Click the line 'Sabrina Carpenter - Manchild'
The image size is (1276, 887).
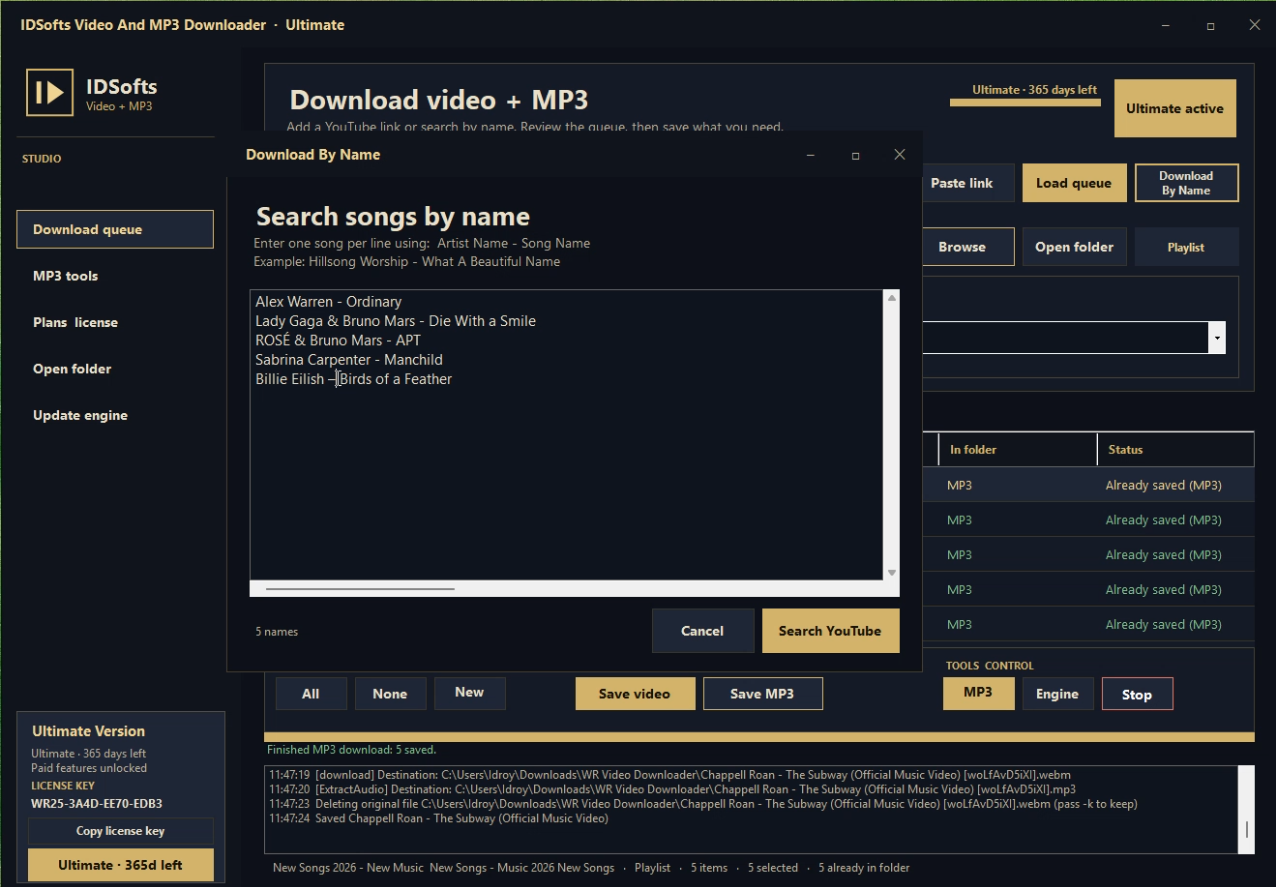point(348,360)
